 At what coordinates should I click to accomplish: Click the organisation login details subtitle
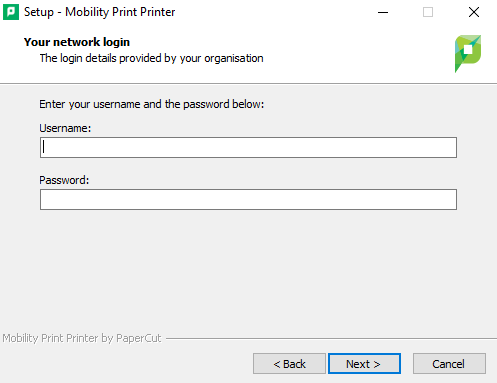coord(151,58)
